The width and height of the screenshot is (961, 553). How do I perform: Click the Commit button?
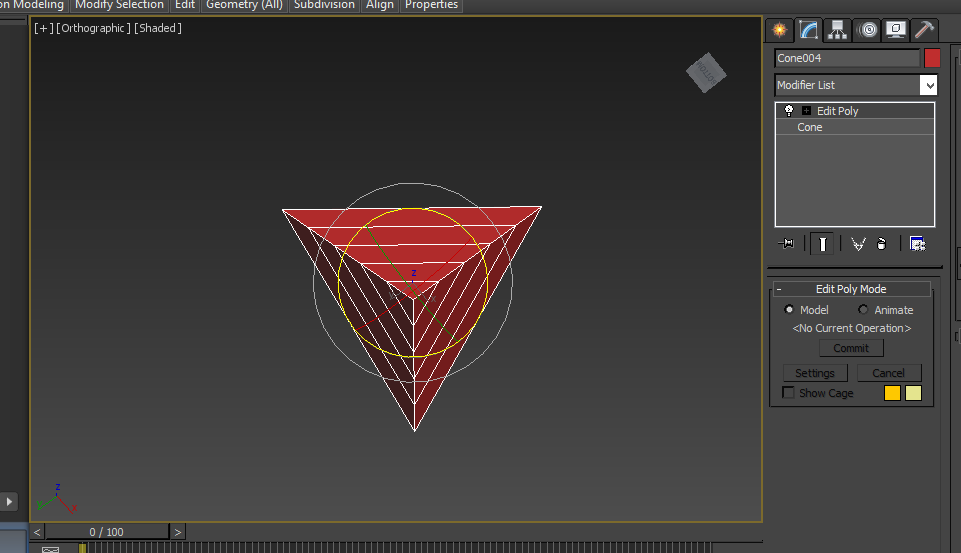[851, 348]
